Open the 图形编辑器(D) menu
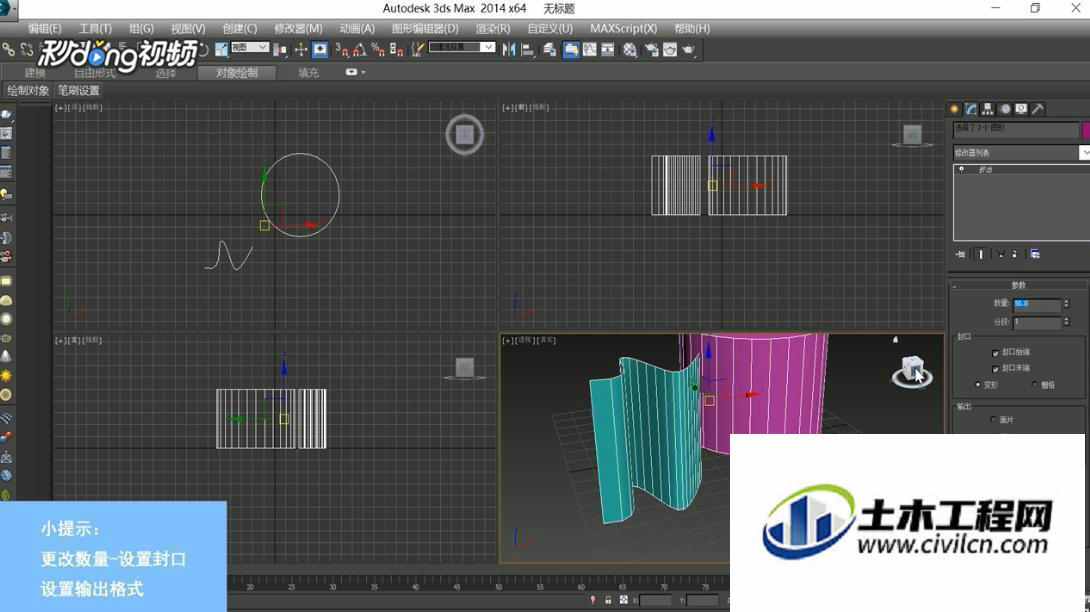1090x612 pixels. point(425,29)
